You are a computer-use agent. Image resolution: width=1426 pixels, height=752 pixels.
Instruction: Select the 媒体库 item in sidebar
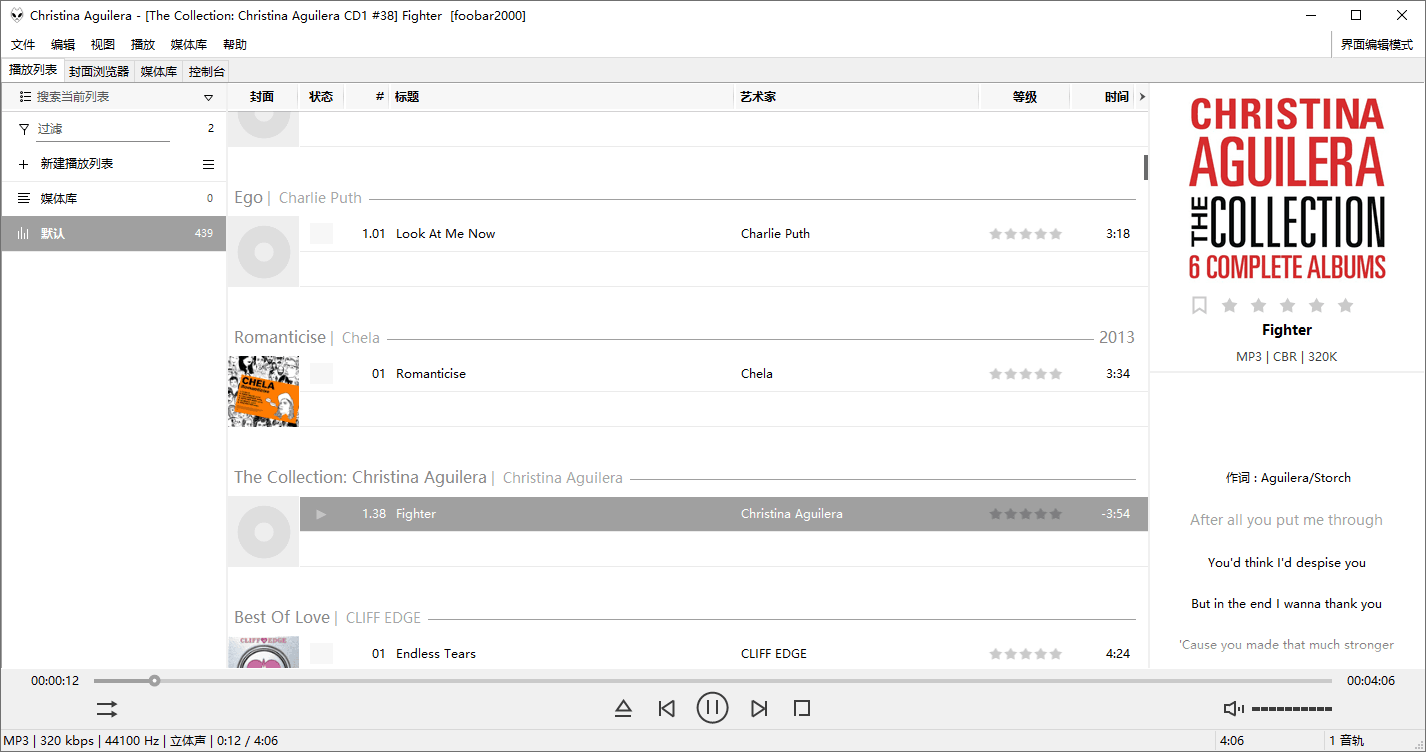59,199
